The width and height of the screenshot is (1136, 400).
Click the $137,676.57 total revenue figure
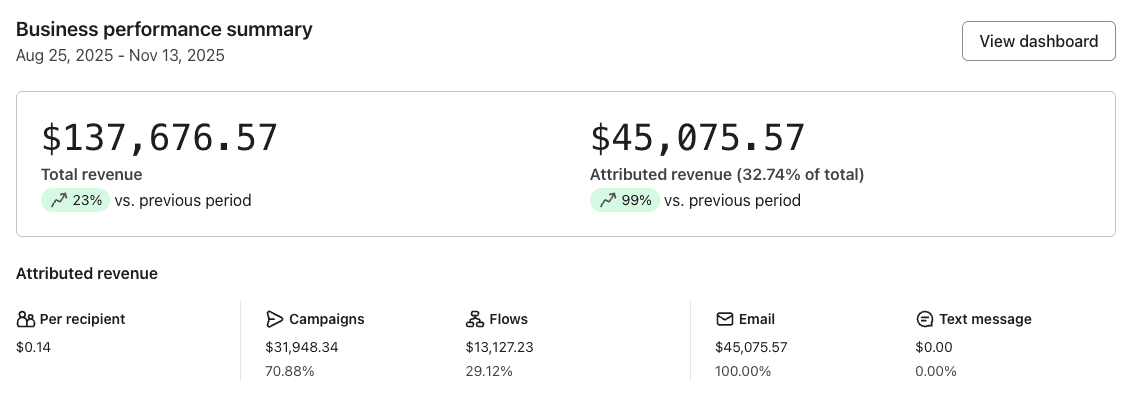[159, 138]
